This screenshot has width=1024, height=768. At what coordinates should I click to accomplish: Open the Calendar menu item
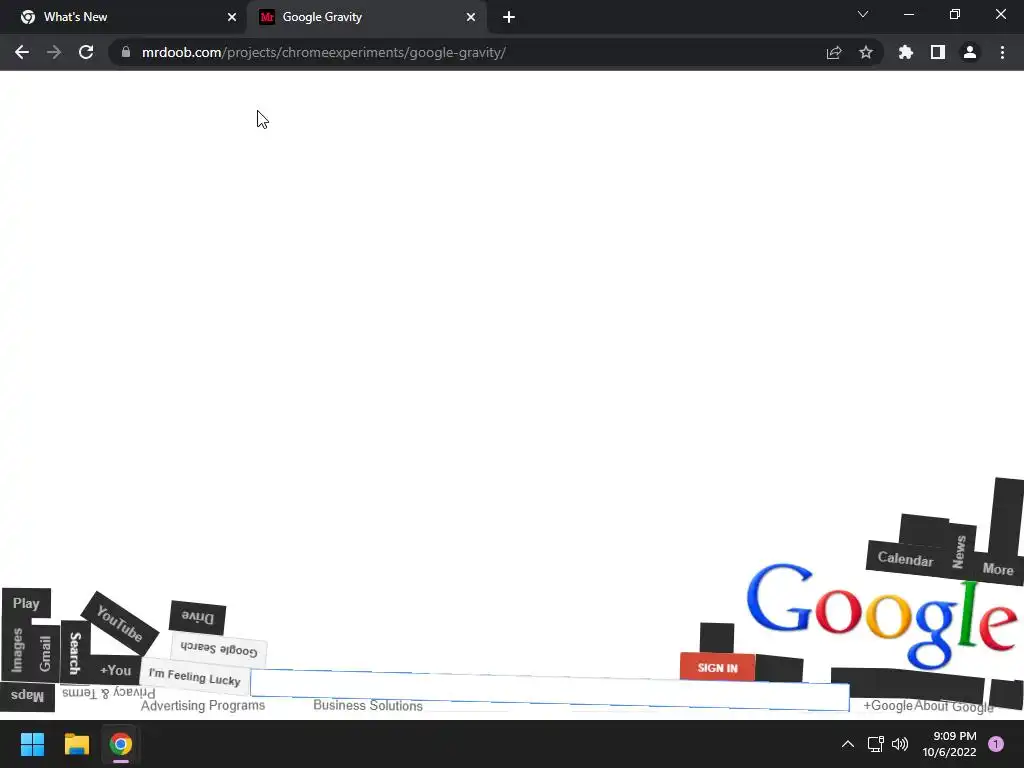pyautogui.click(x=905, y=558)
